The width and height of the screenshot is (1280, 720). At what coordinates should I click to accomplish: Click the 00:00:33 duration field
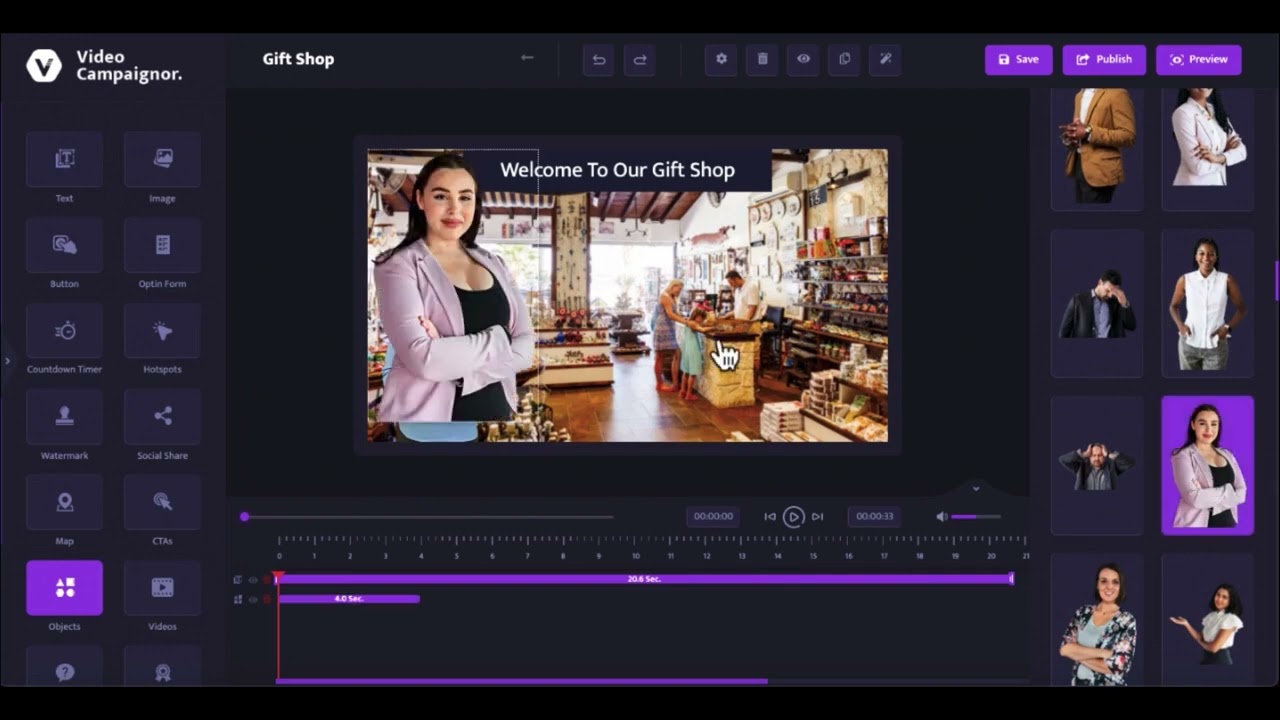pos(875,516)
